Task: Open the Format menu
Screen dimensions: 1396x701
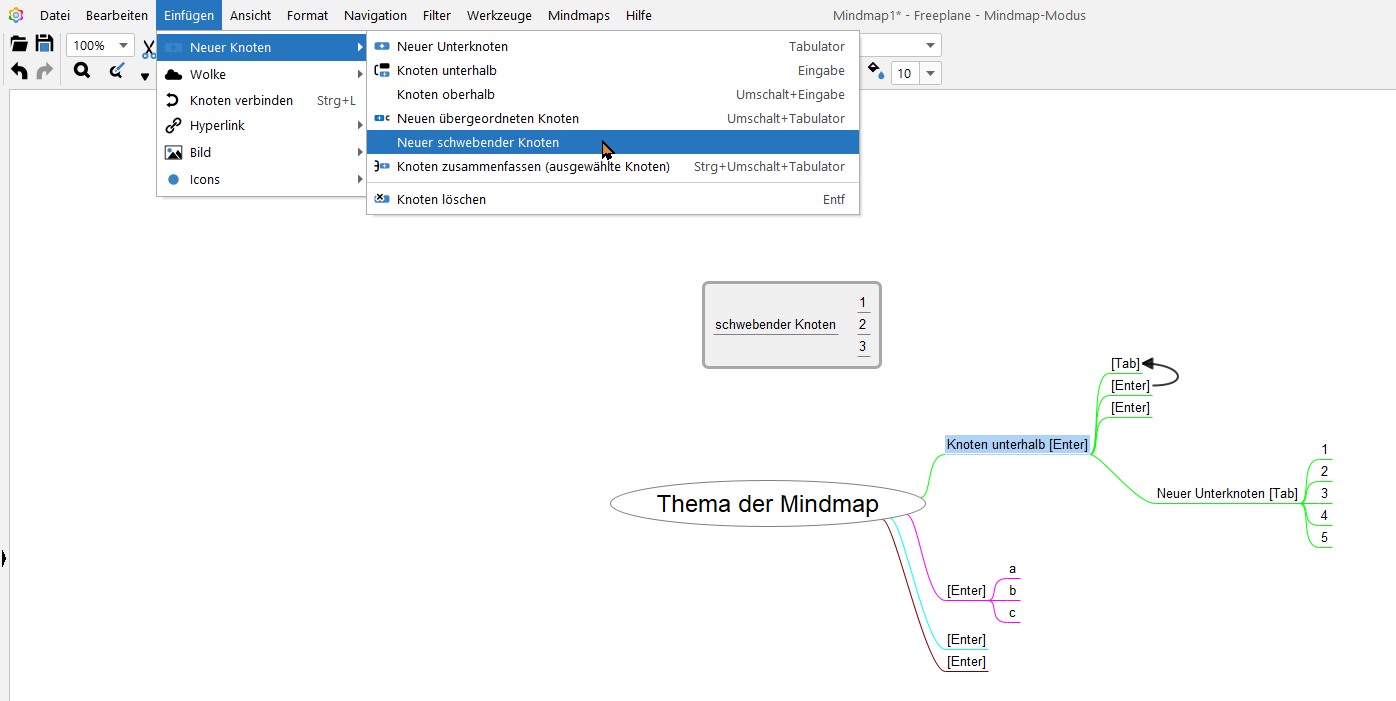Action: coord(307,15)
